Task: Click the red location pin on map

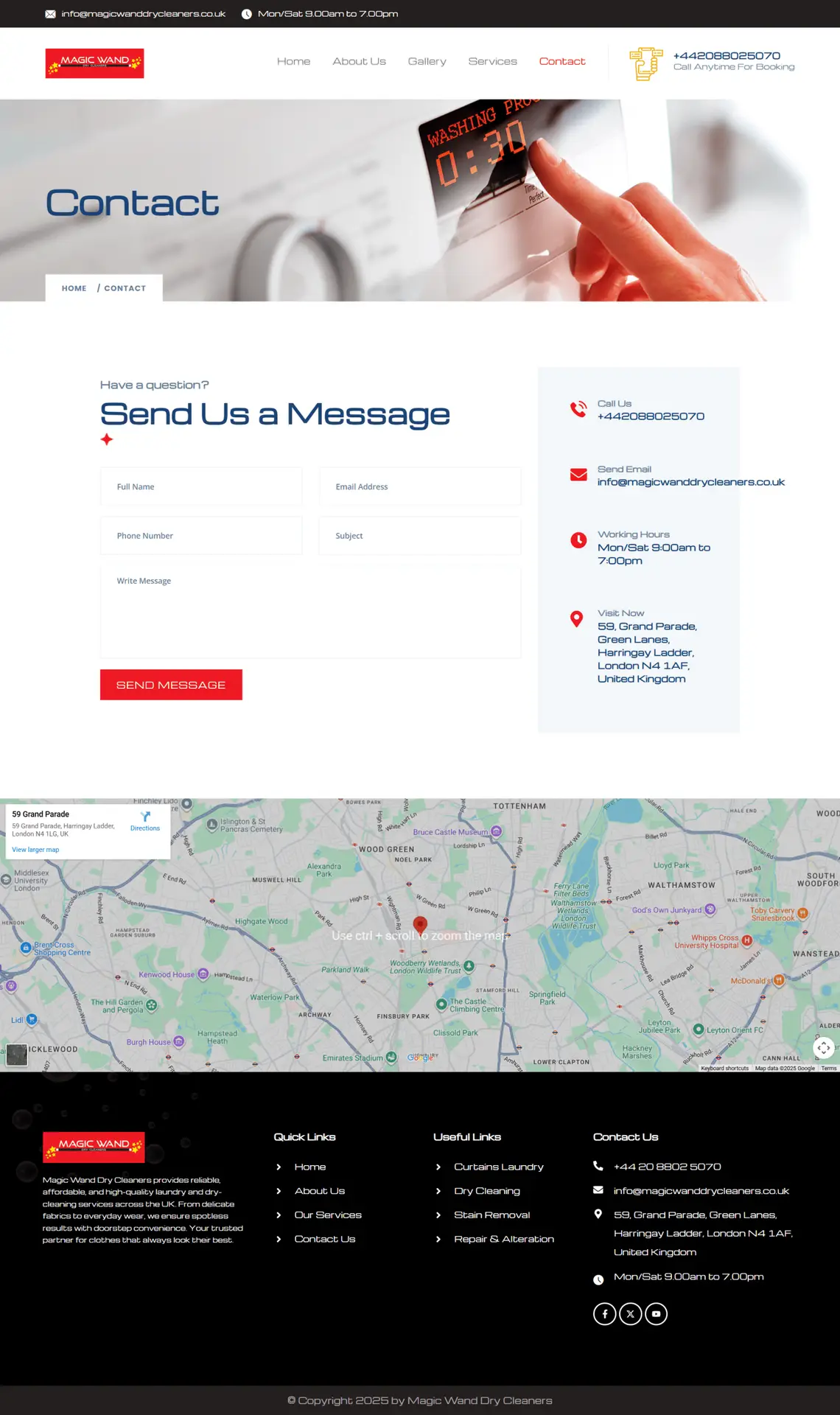Action: (420, 925)
